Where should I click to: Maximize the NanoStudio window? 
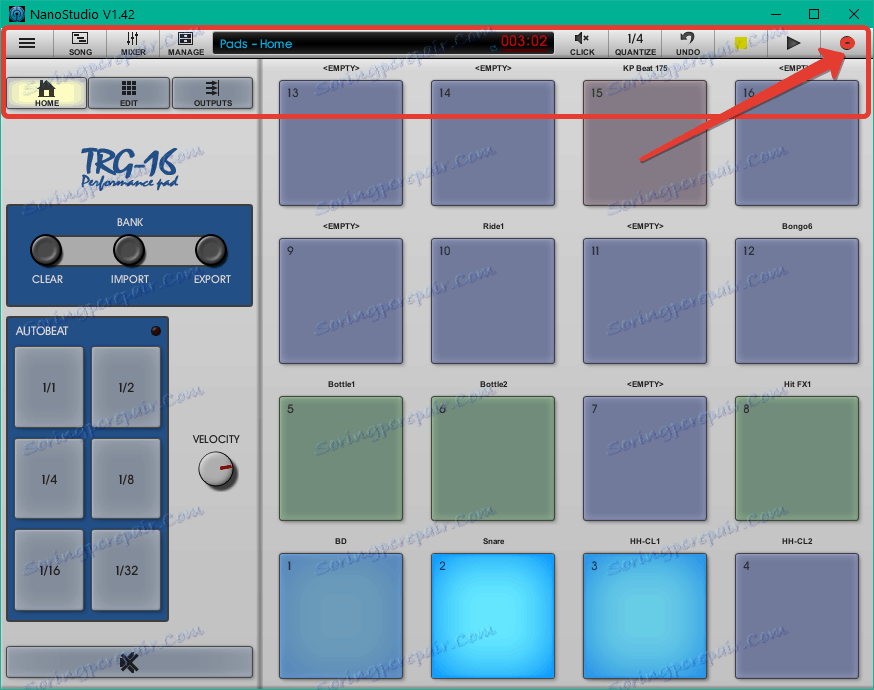pyautogui.click(x=814, y=14)
